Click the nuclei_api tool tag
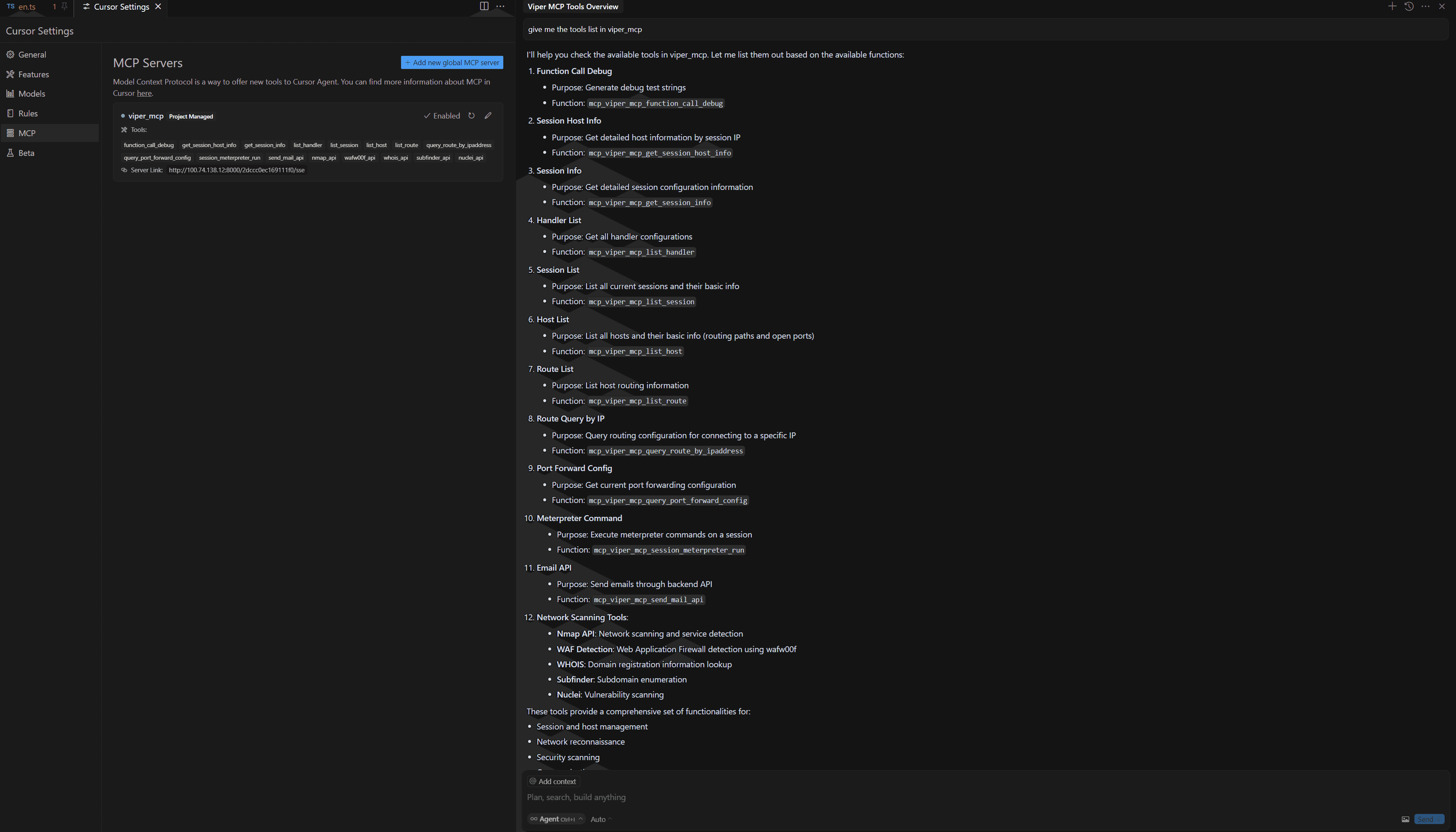1456x832 pixels. coord(470,158)
